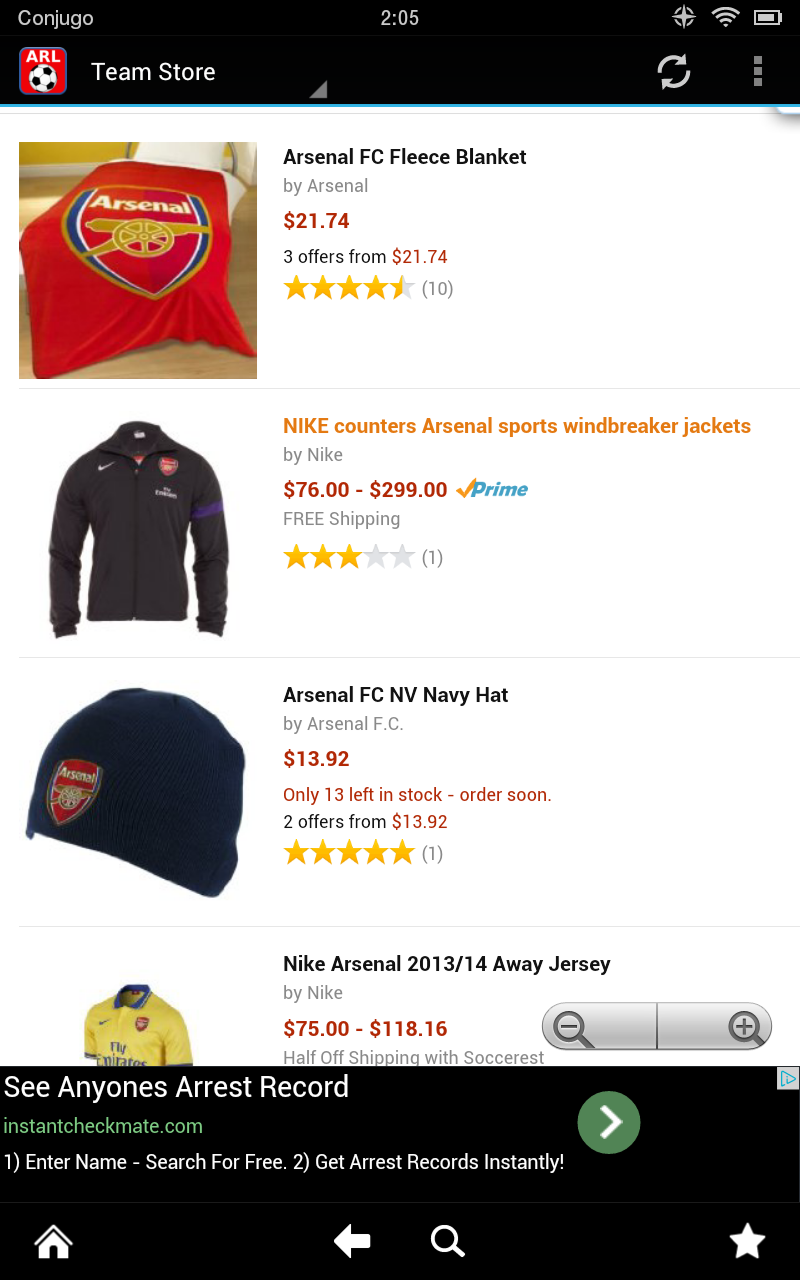Tap the 3 offers from $21.74 text
Viewport: 800px width, 1280px height.
pos(366,256)
